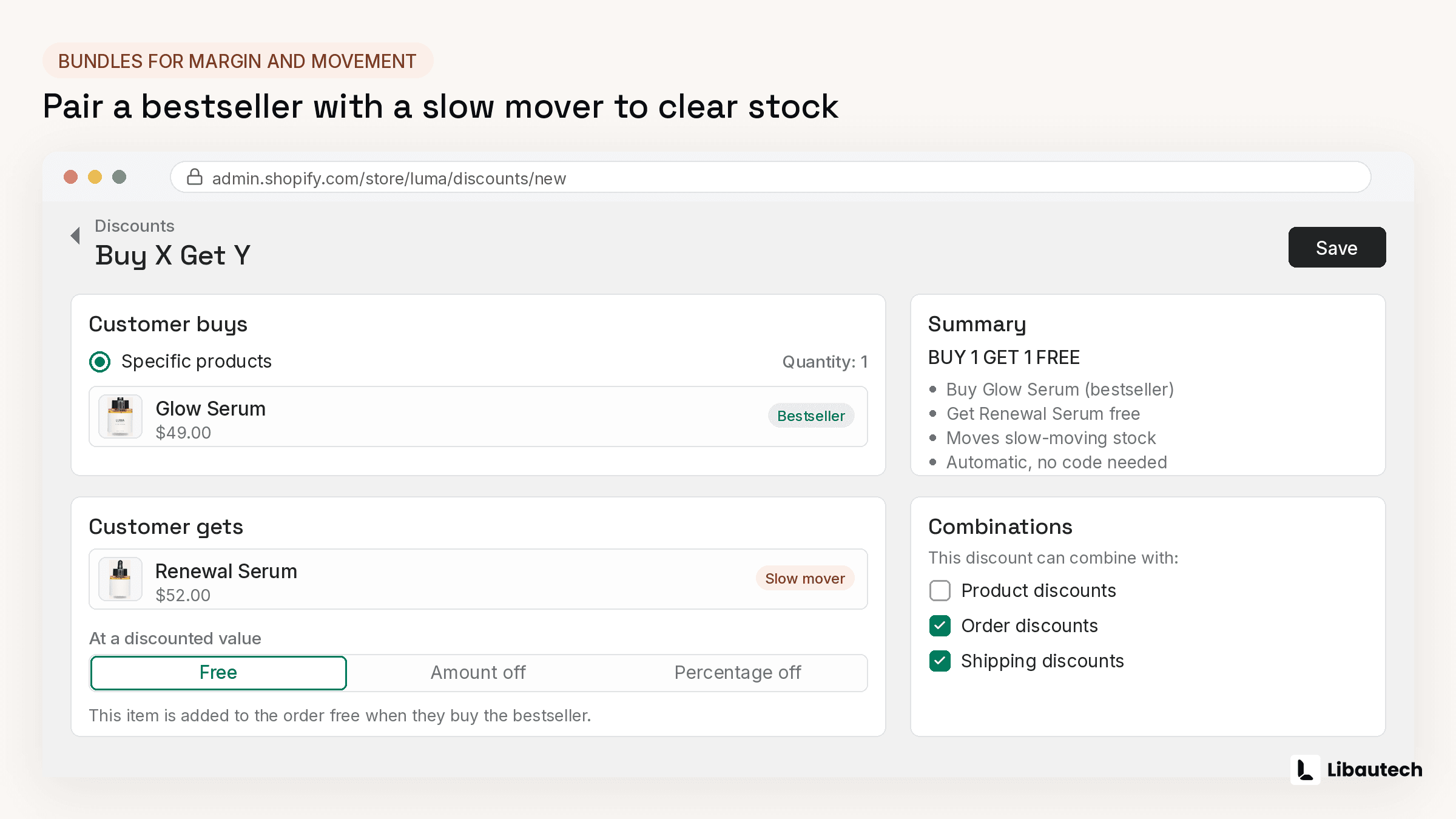
Task: Click the Slow mover badge
Action: pyautogui.click(x=805, y=579)
